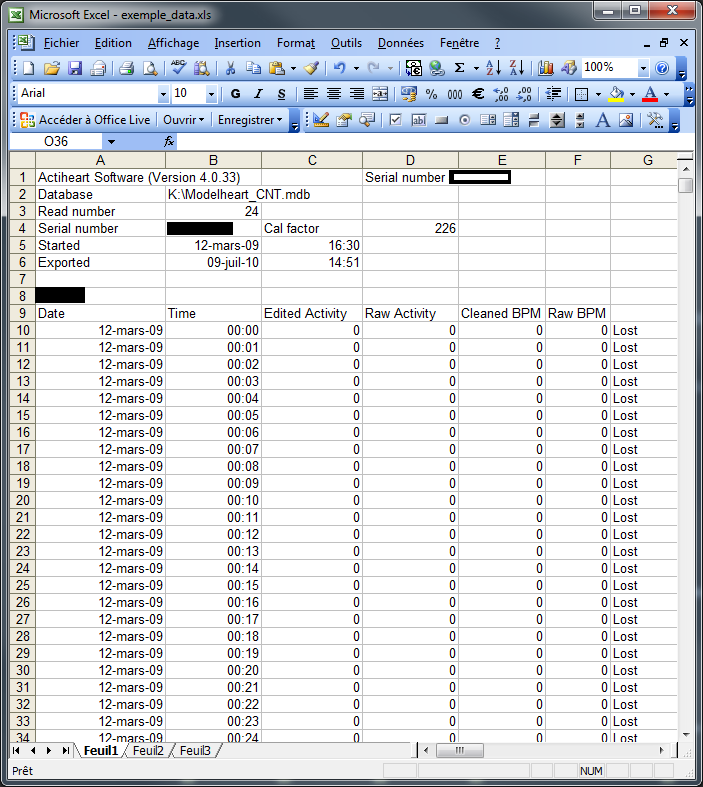Screen dimensions: 703x787
Task: Open the font name dropdown
Action: coord(163,94)
